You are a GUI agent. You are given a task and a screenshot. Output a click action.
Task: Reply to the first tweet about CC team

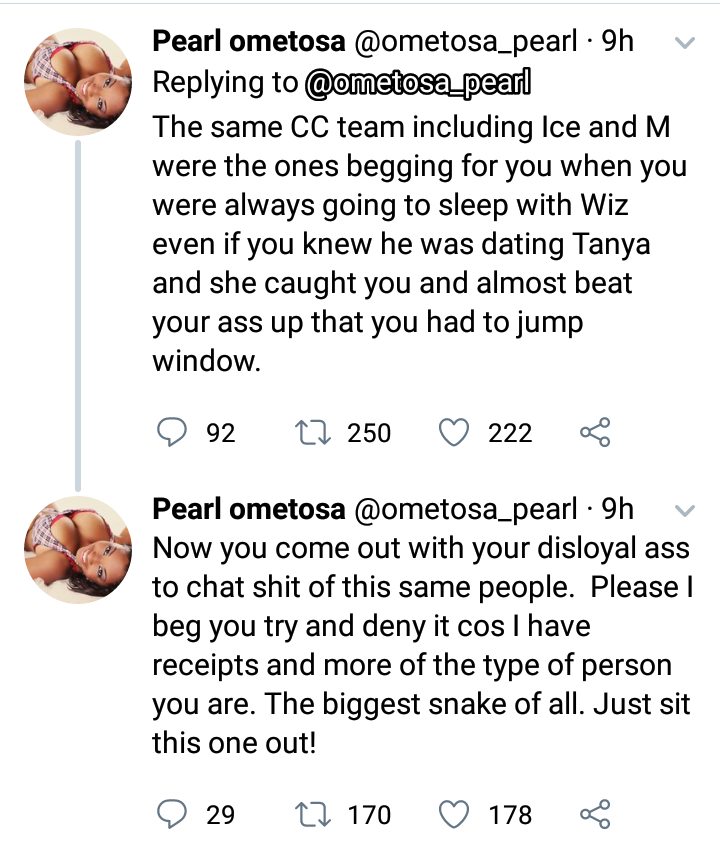[174, 433]
